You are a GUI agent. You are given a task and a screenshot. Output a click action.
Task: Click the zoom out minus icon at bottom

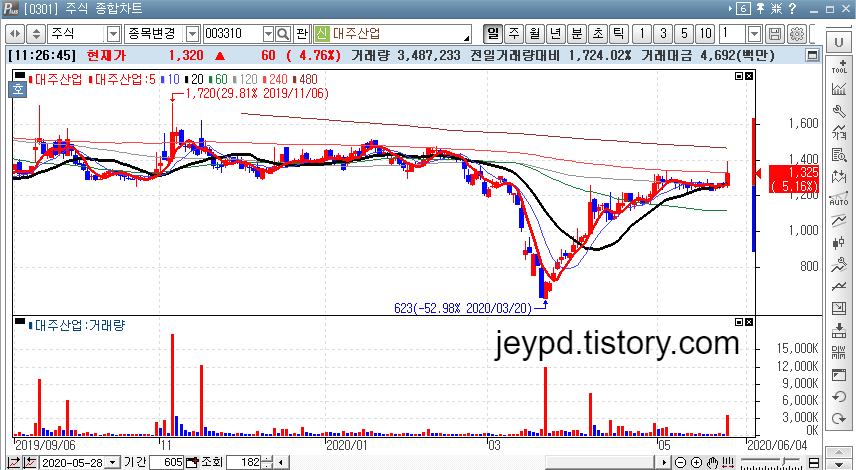click(x=680, y=463)
